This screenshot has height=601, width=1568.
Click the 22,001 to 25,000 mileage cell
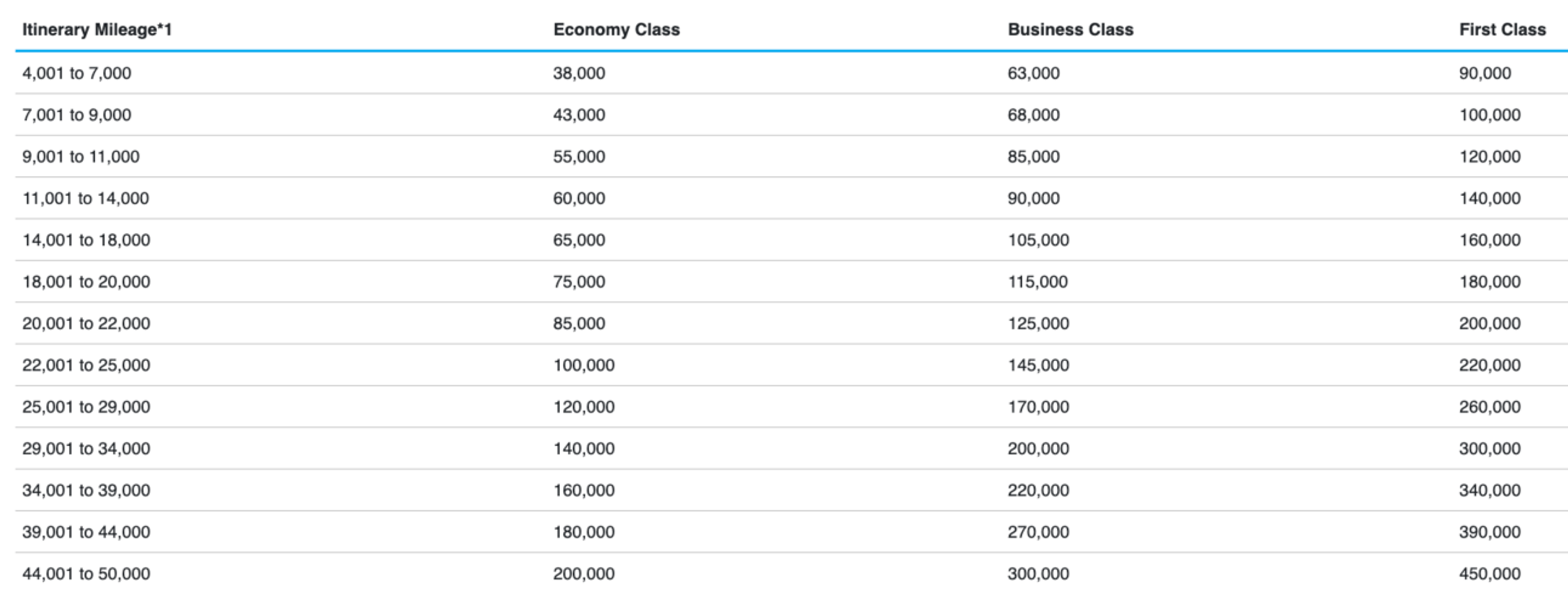pyautogui.click(x=87, y=365)
